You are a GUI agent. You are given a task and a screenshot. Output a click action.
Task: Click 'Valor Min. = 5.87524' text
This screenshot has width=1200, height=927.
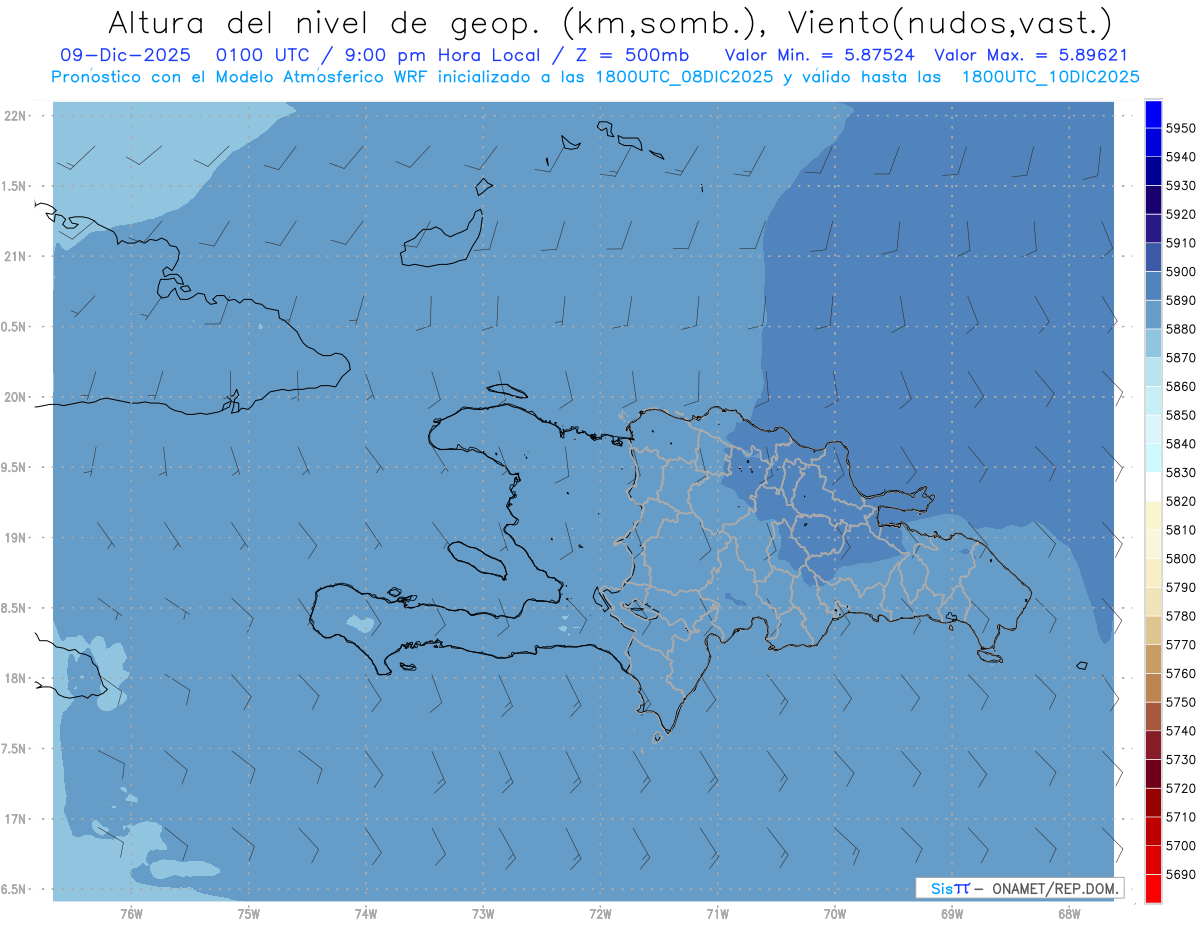(820, 55)
